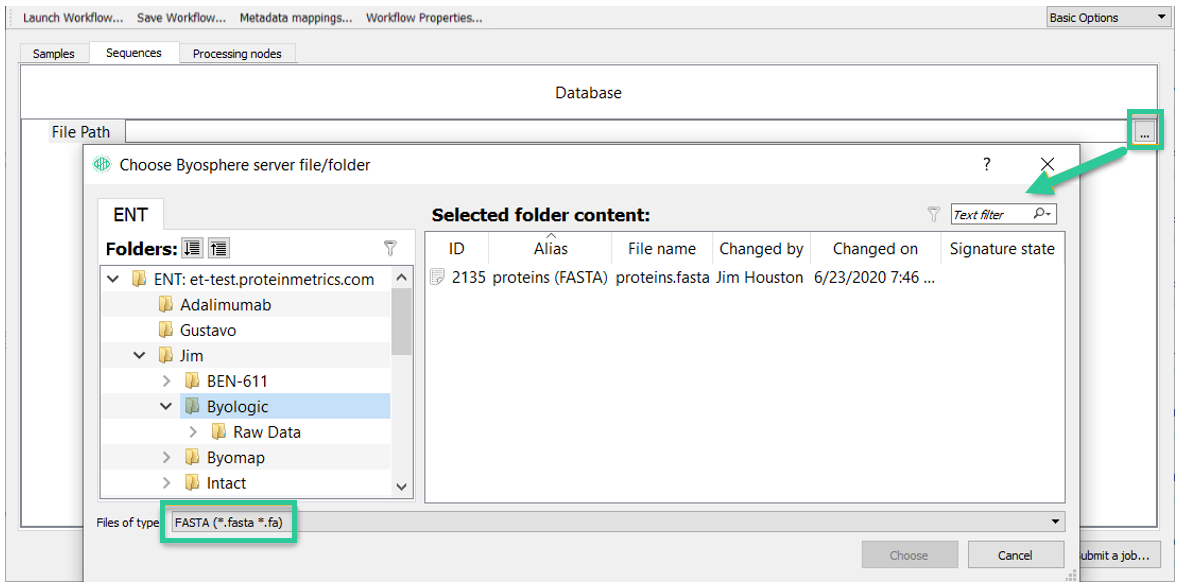The width and height of the screenshot is (1184, 585).
Task: Open the dialog help question mark
Action: pos(986,164)
